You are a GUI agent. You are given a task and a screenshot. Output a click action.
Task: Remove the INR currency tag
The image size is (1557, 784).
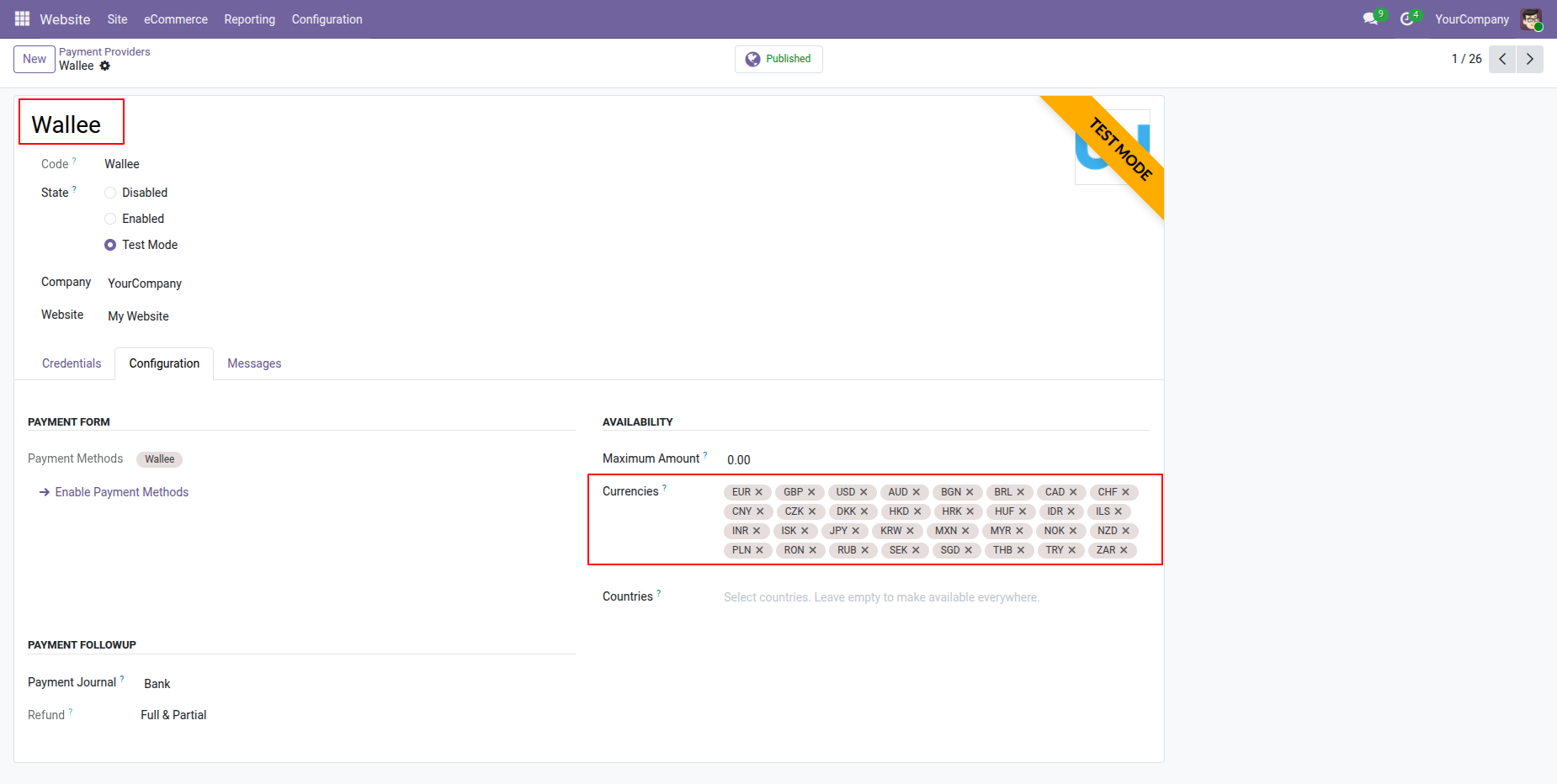(x=757, y=531)
